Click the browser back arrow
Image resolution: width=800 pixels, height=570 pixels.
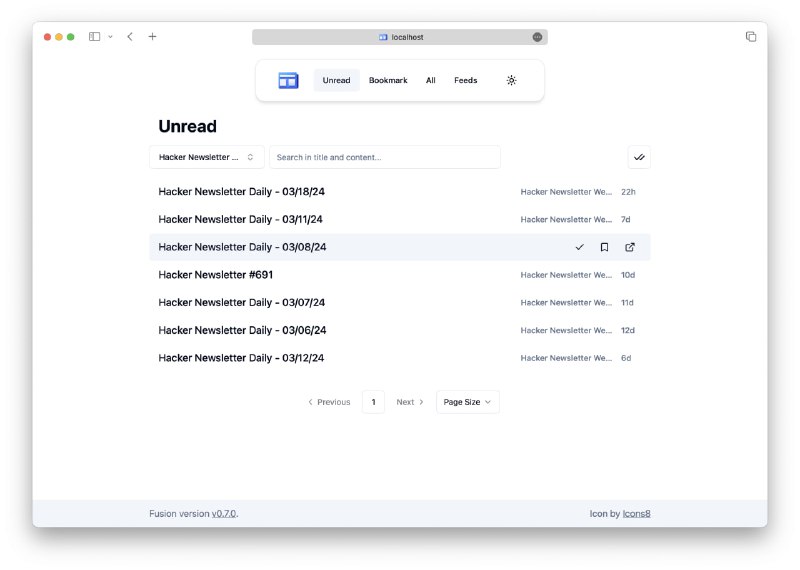click(x=130, y=37)
